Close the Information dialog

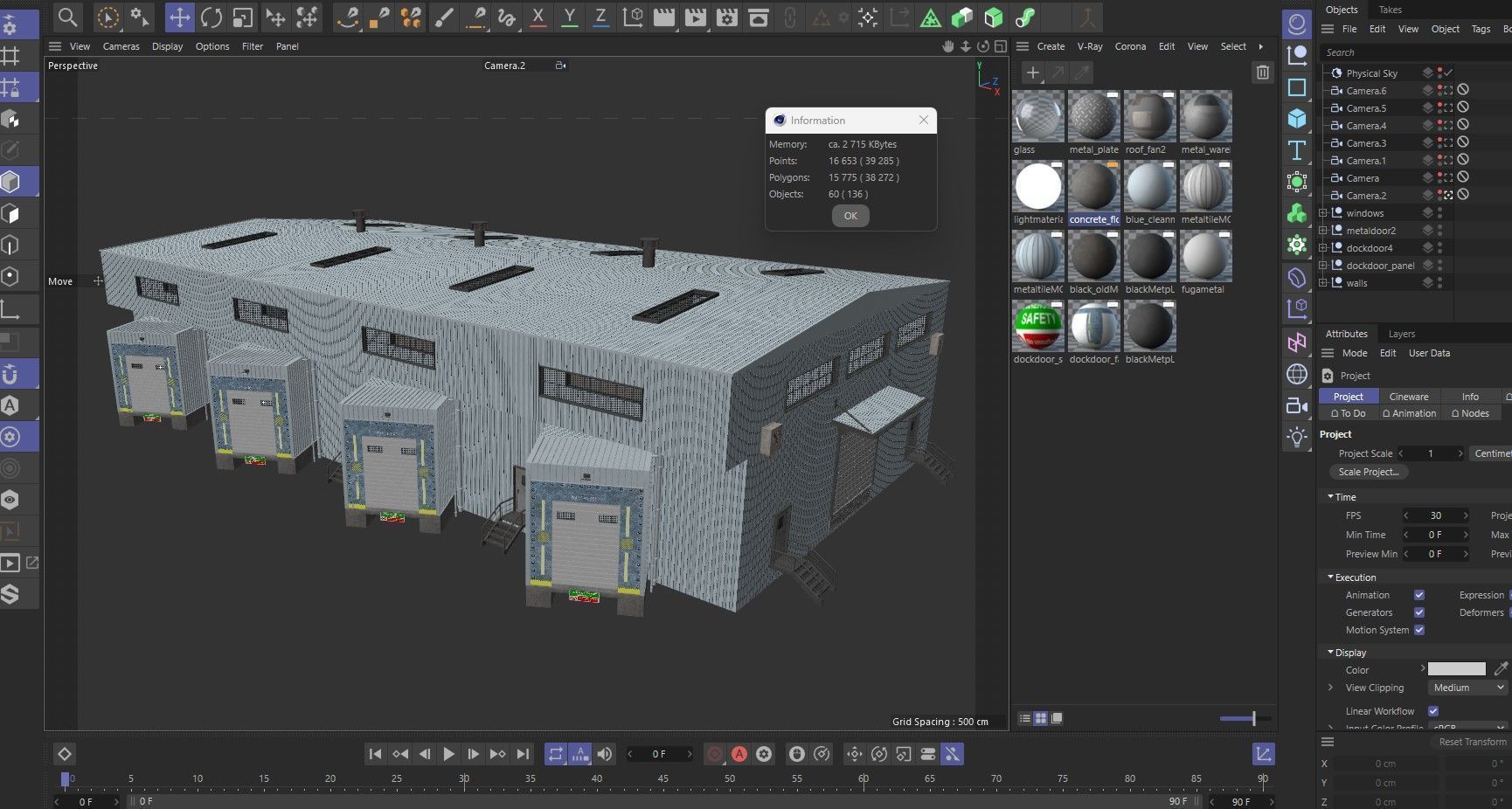[x=924, y=120]
